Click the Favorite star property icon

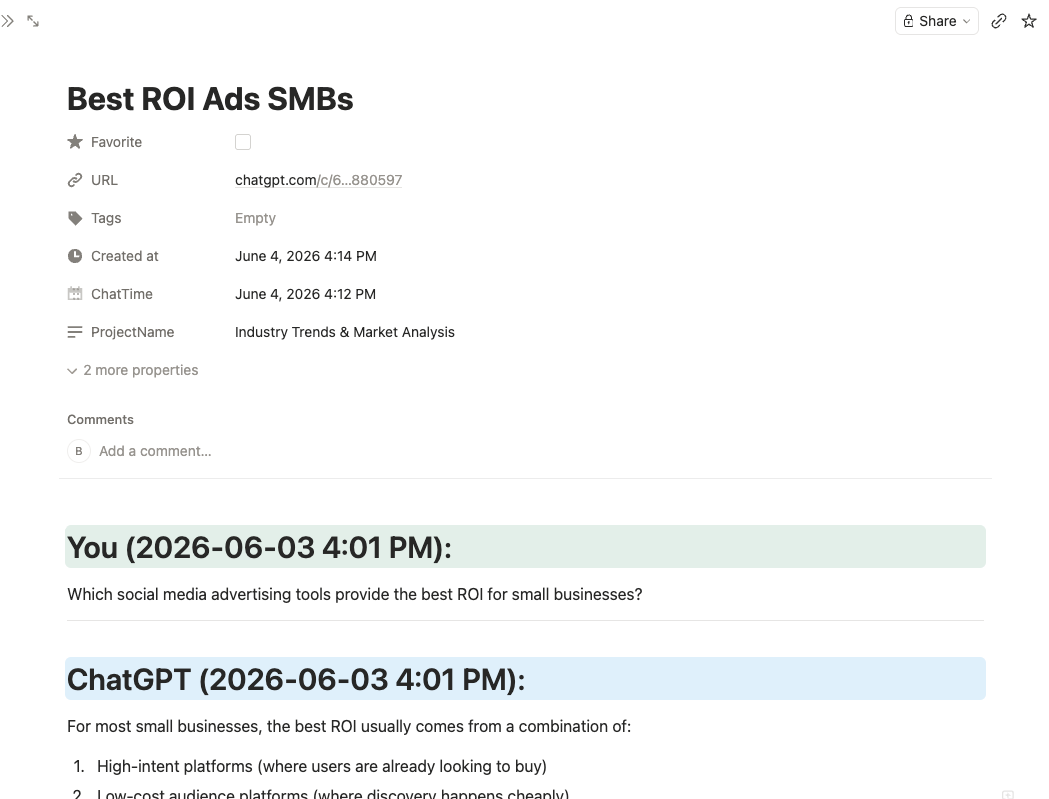pos(75,142)
